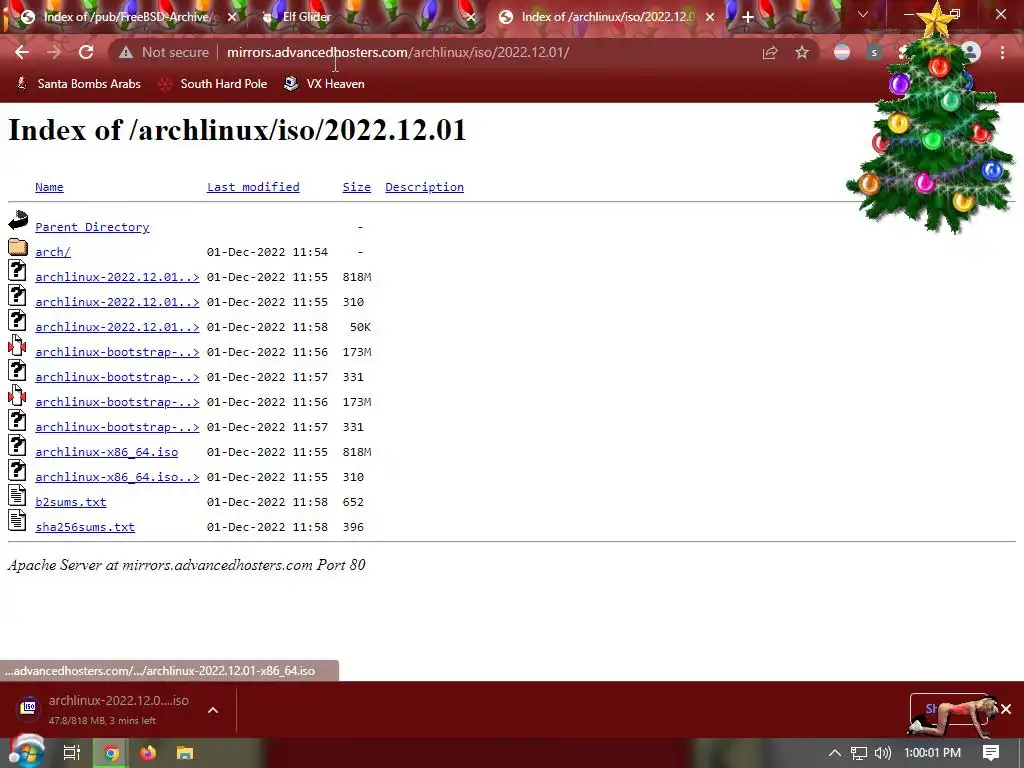The width and height of the screenshot is (1024, 768).
Task: Close the FreeBSD-Archive tab
Action: (232, 17)
